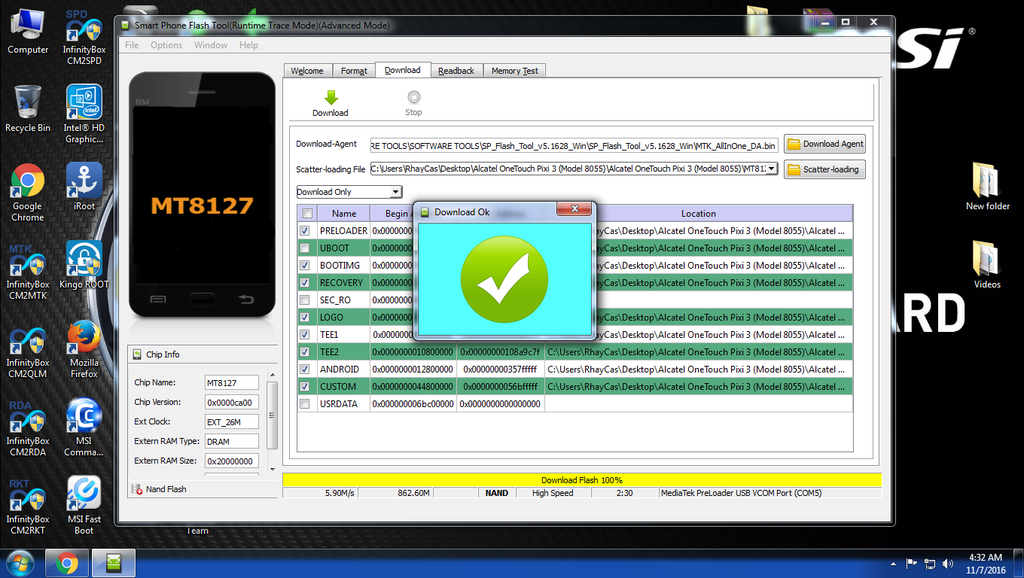Open the Kingo ROOT desktop shortcut
This screenshot has width=1024, height=578.
[x=84, y=260]
